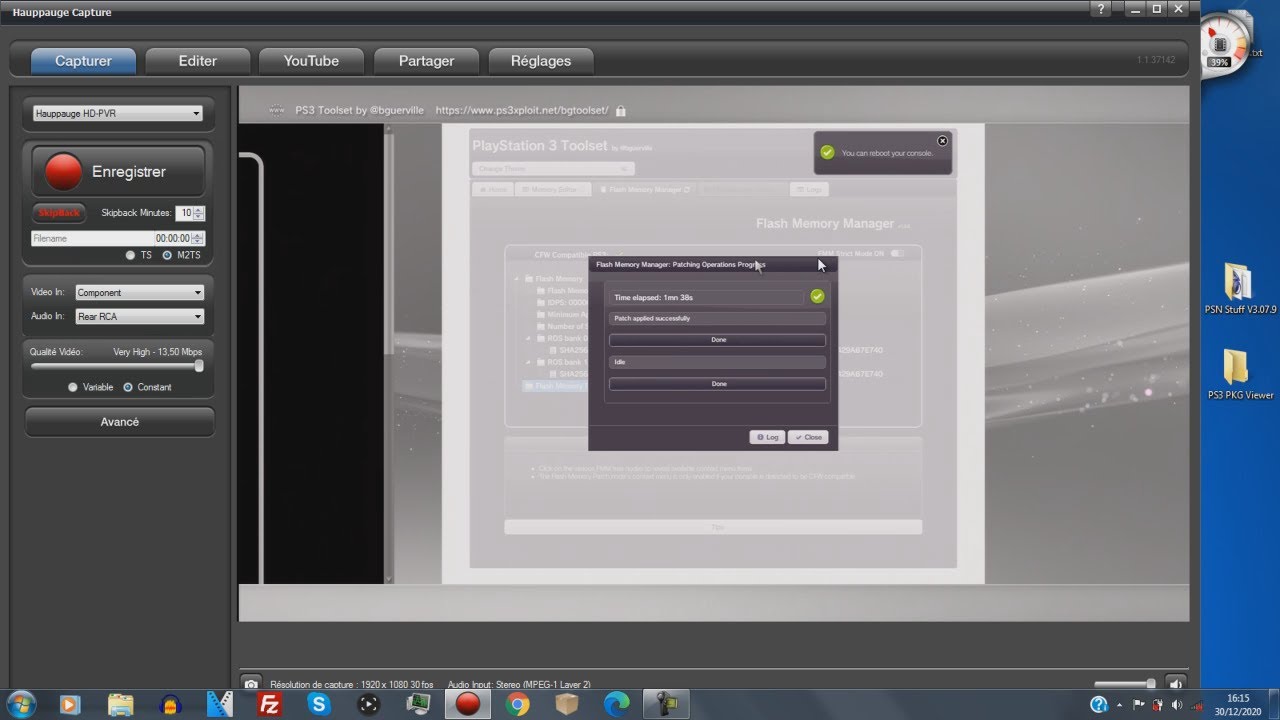Screen dimensions: 1280x720
Task: Open the camcorder app in taskbar
Action: [666, 704]
